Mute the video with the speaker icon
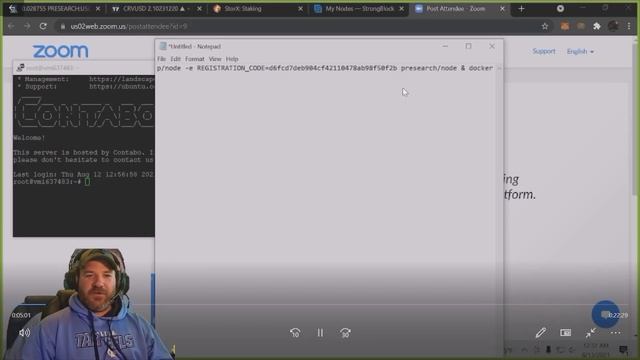 pyautogui.click(x=24, y=333)
